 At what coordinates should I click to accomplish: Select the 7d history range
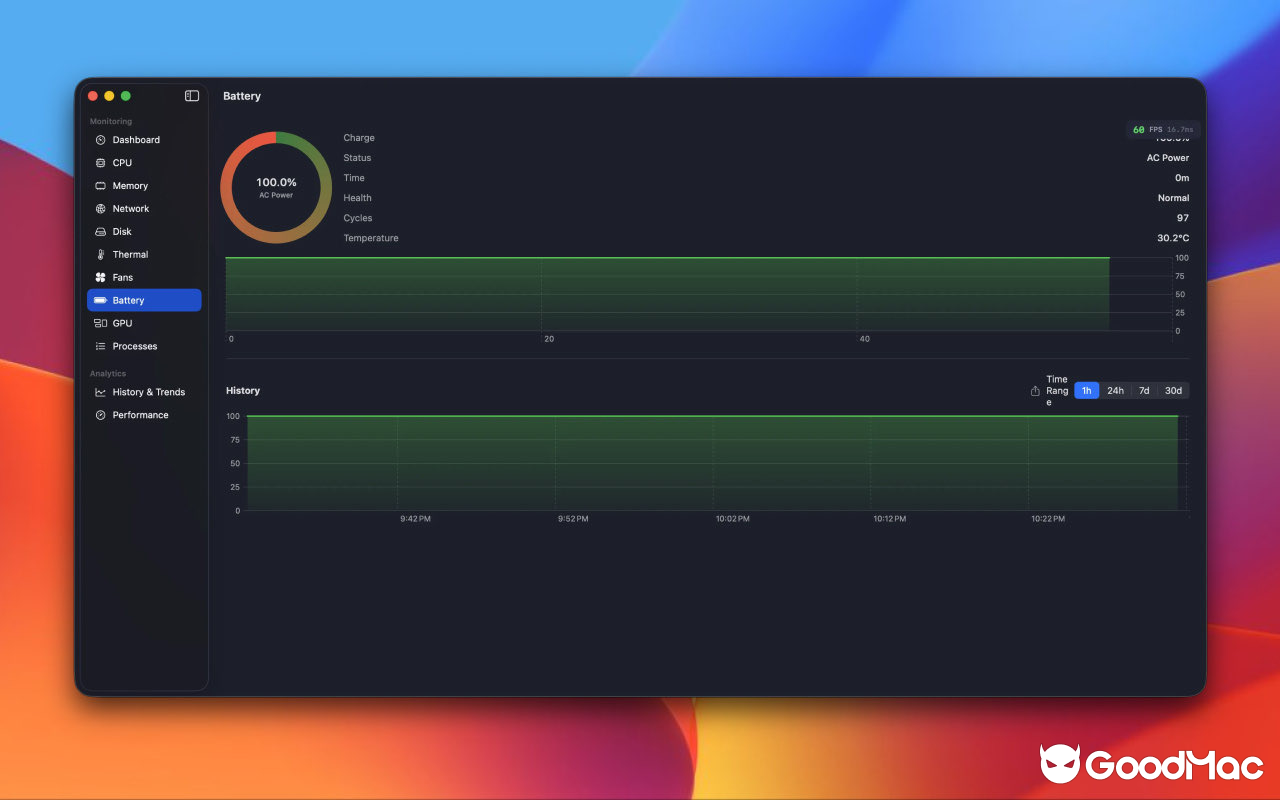pos(1144,390)
